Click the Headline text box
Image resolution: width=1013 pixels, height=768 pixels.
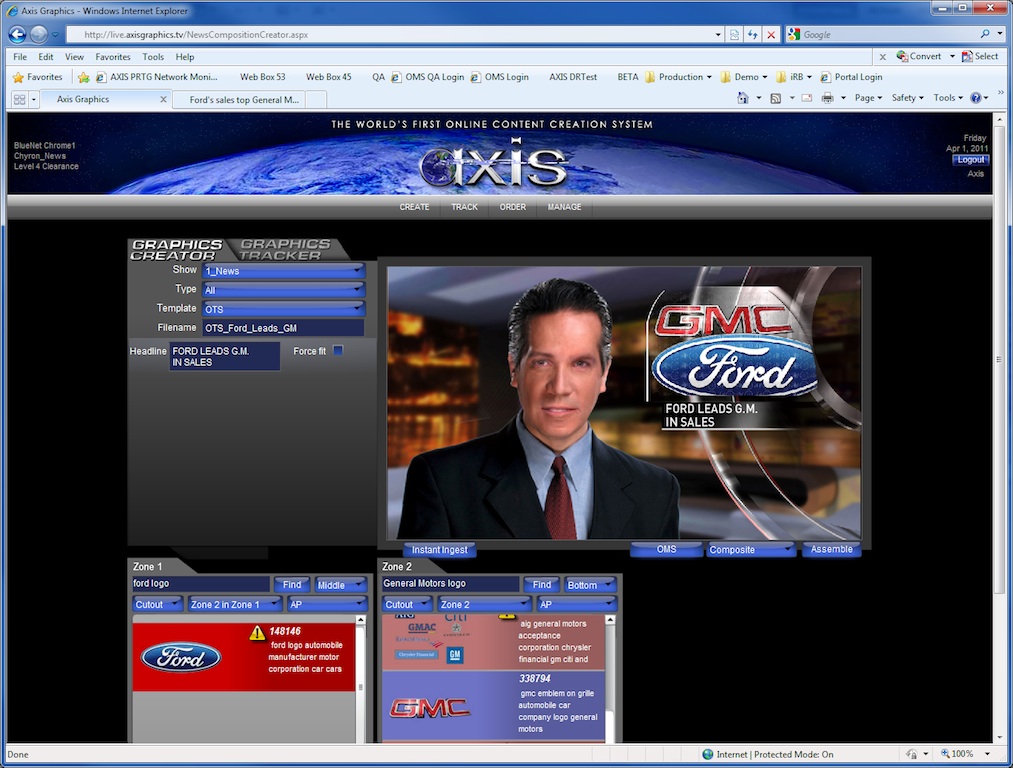click(225, 357)
